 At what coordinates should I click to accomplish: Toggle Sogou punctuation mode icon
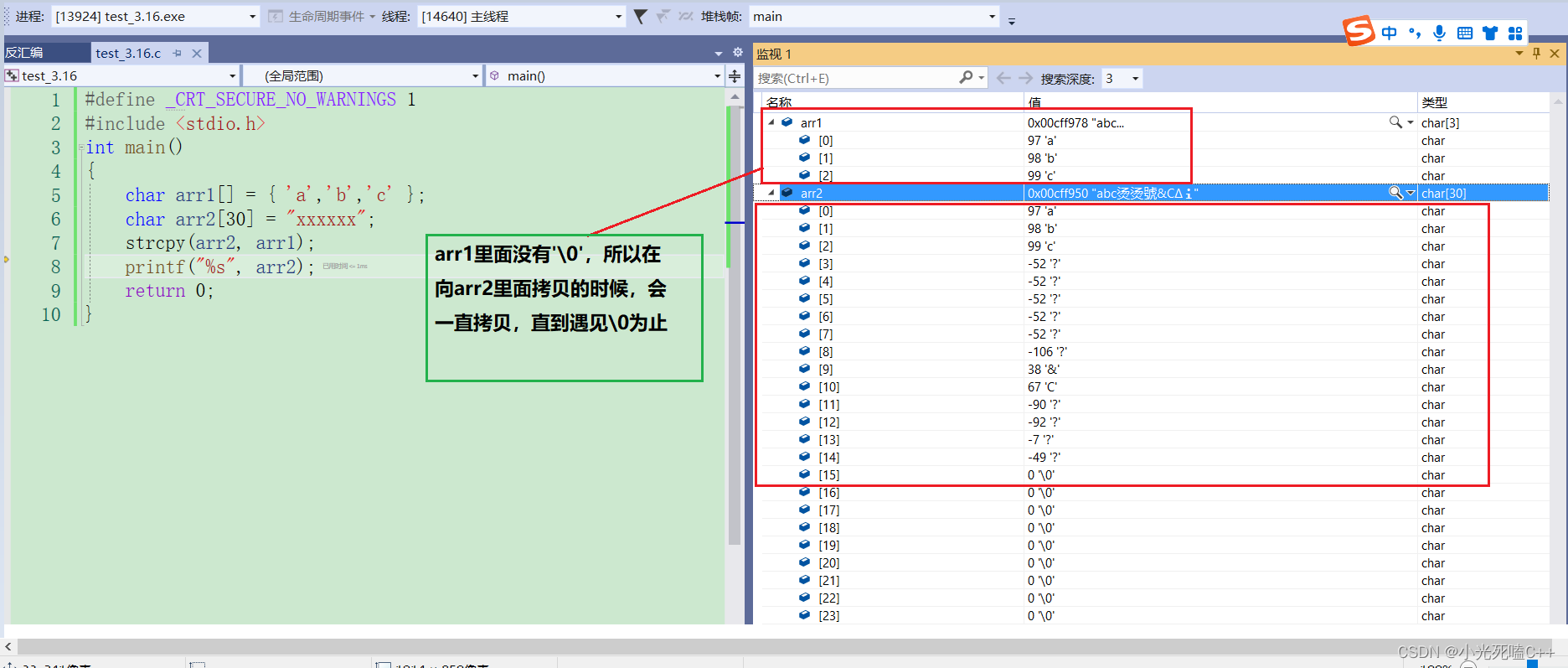[1415, 33]
